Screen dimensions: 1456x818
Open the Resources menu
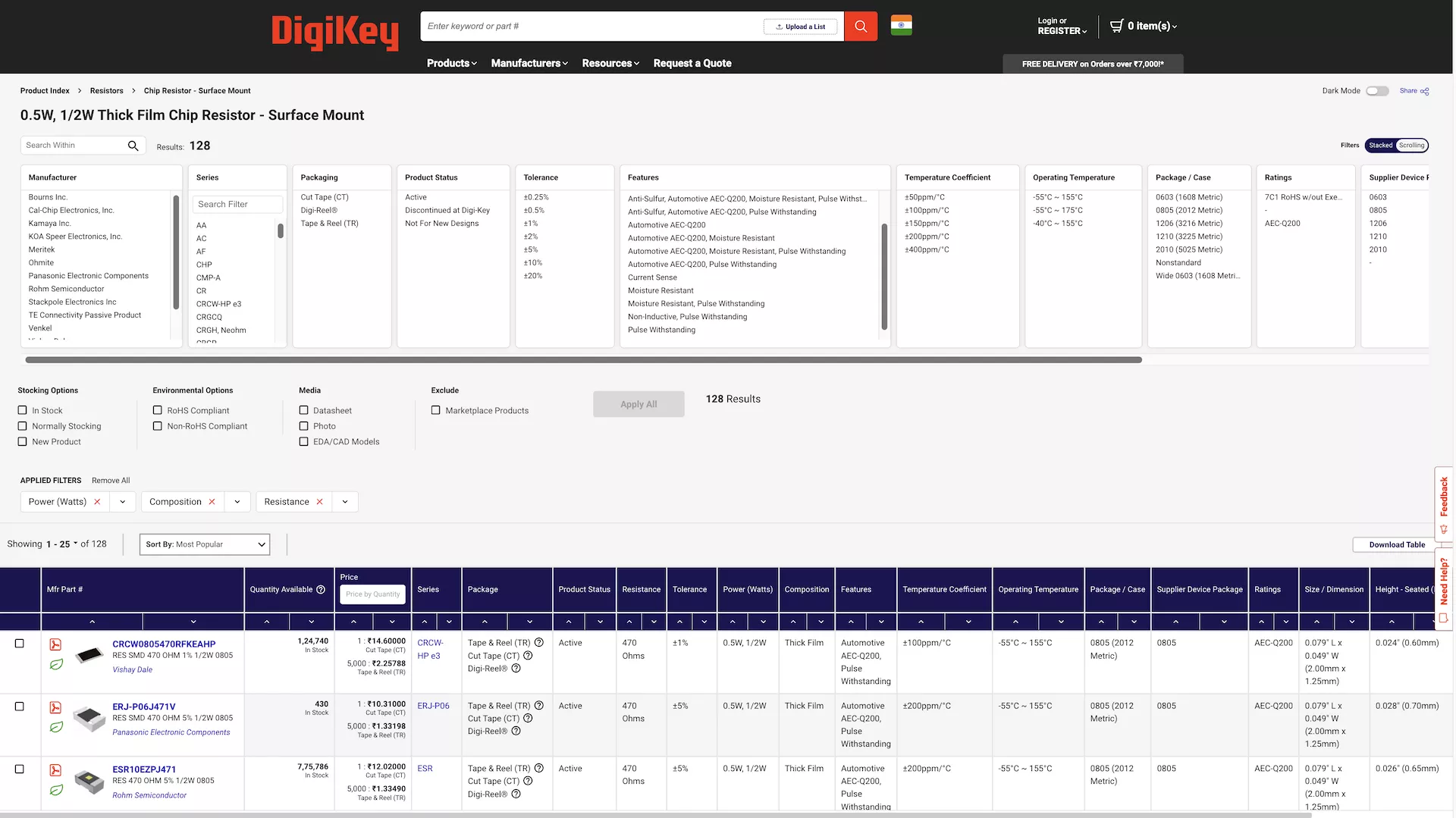(x=610, y=64)
